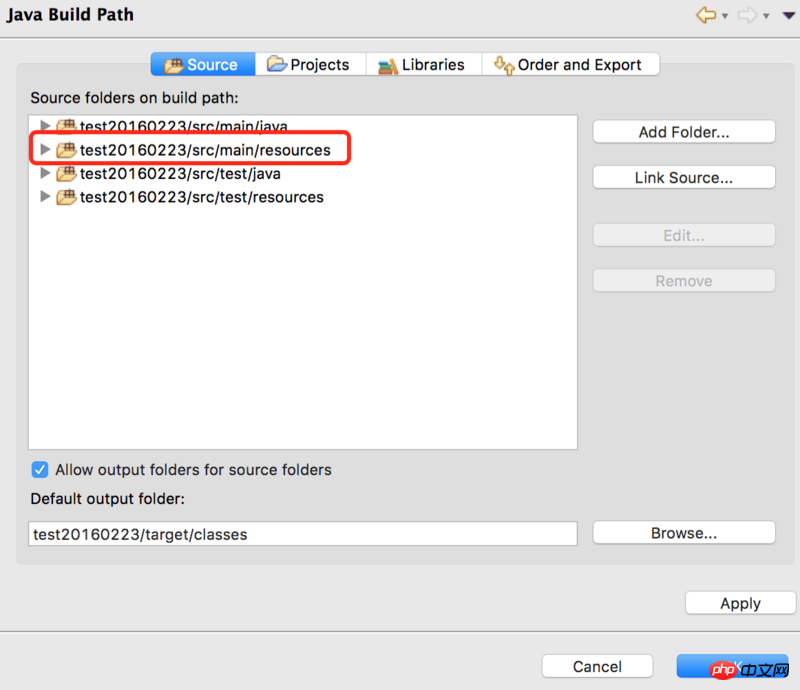The width and height of the screenshot is (800, 690).
Task: Switch to the Source tab
Action: [x=203, y=64]
